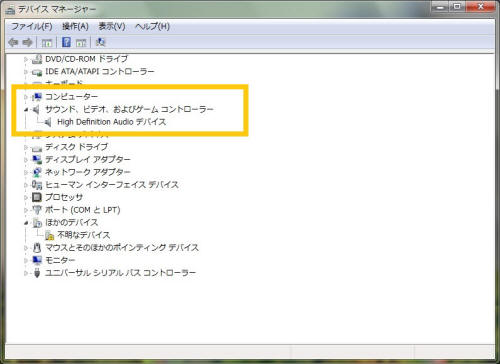Open the ヘルプ(H) menu
This screenshot has width=500, height=364.
(x=152, y=26)
